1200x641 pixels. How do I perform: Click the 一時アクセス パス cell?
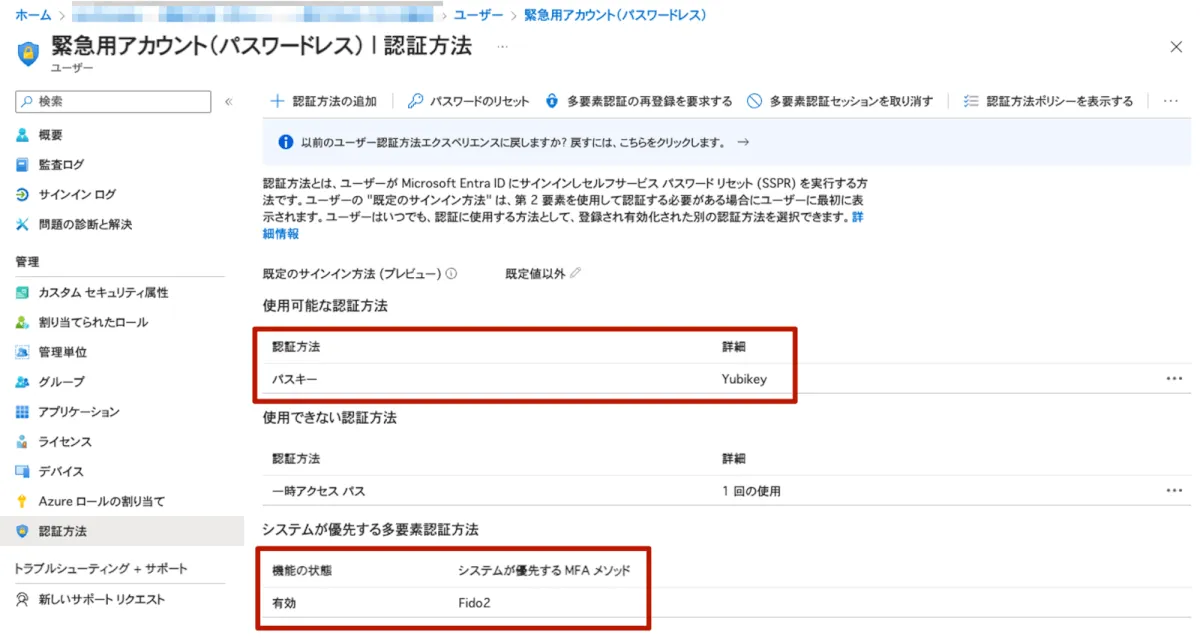[x=318, y=491]
